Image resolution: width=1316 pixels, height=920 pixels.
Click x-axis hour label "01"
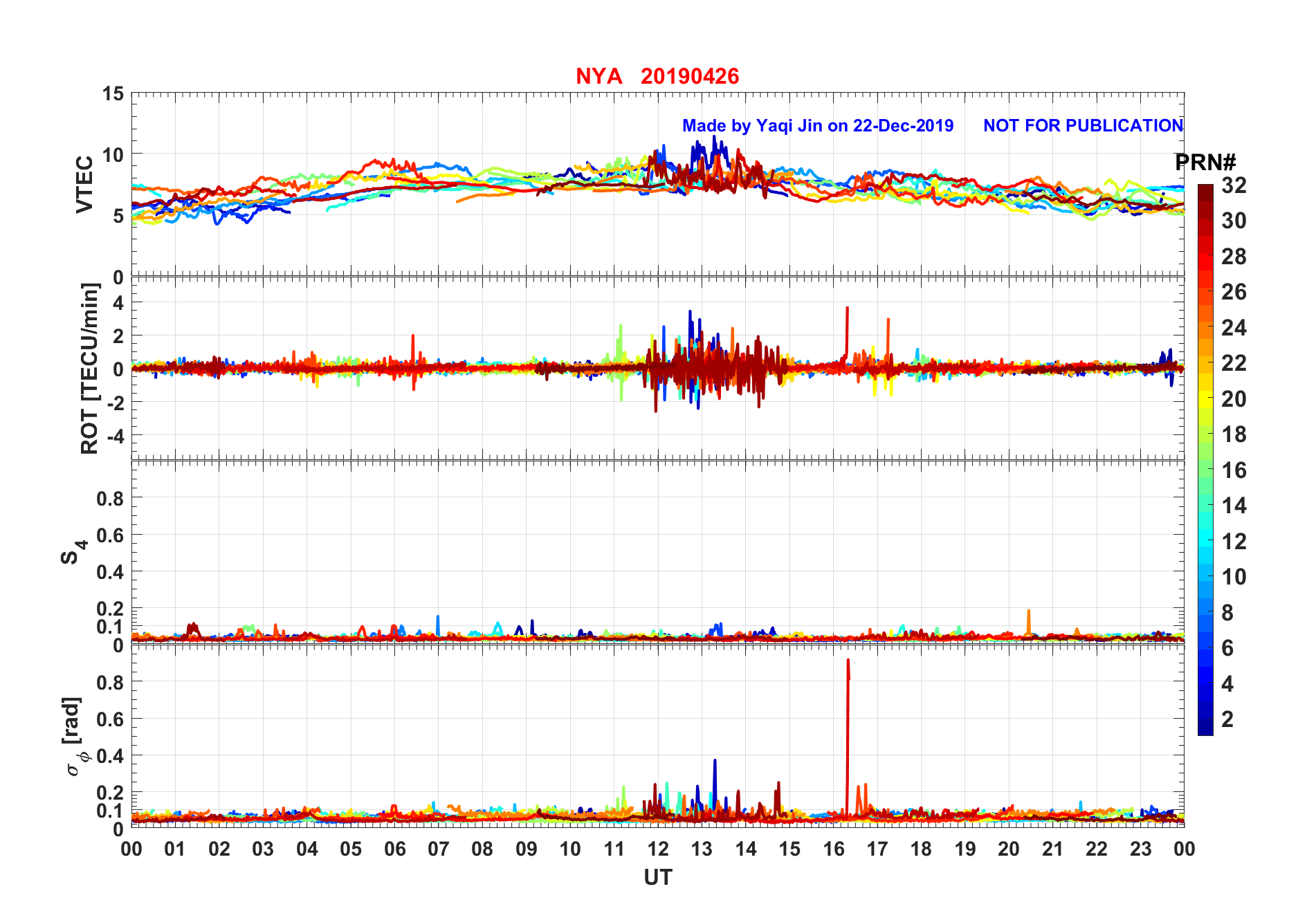click(175, 849)
